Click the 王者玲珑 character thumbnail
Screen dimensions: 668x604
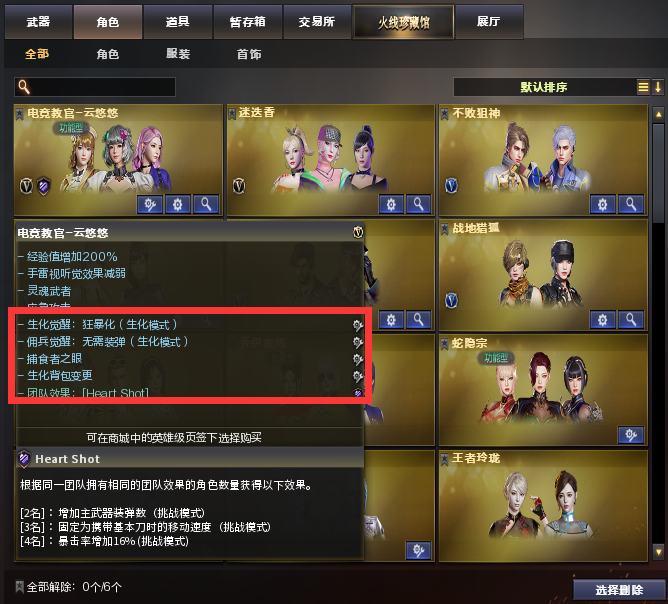pyautogui.click(x=543, y=505)
